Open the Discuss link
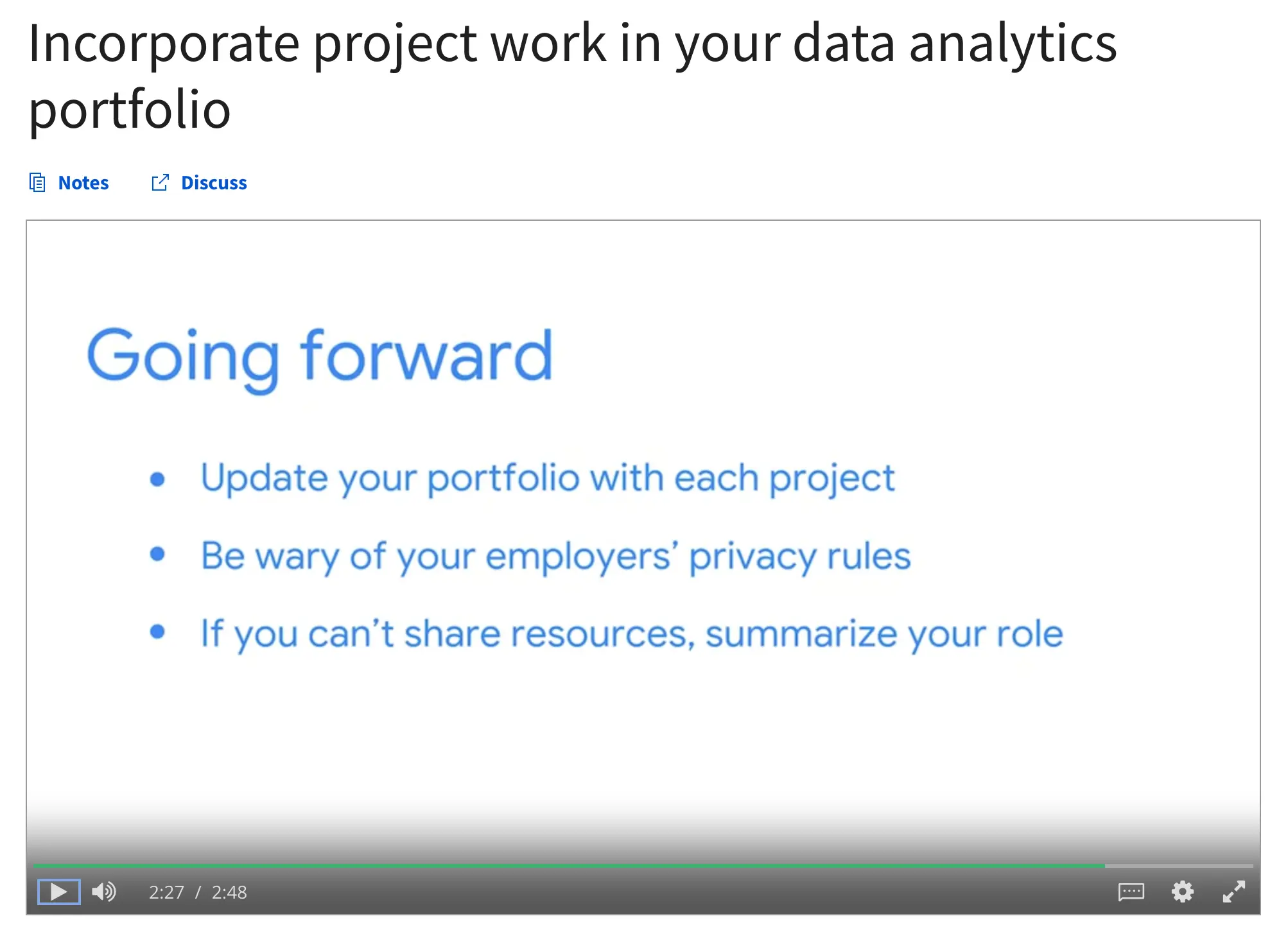1288x941 pixels. [214, 183]
